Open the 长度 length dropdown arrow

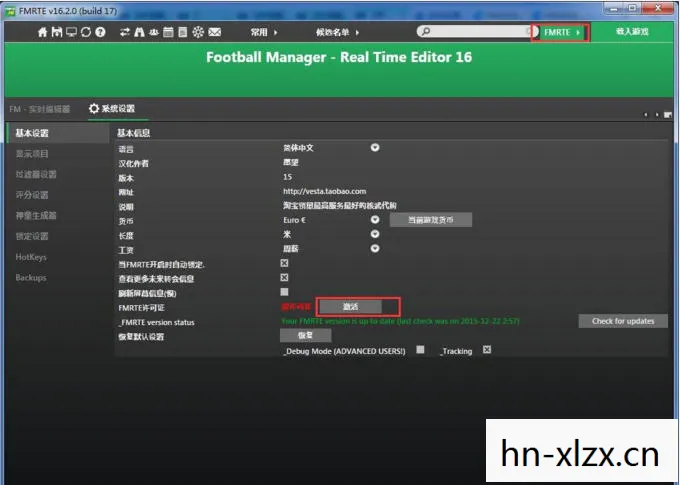tap(375, 234)
